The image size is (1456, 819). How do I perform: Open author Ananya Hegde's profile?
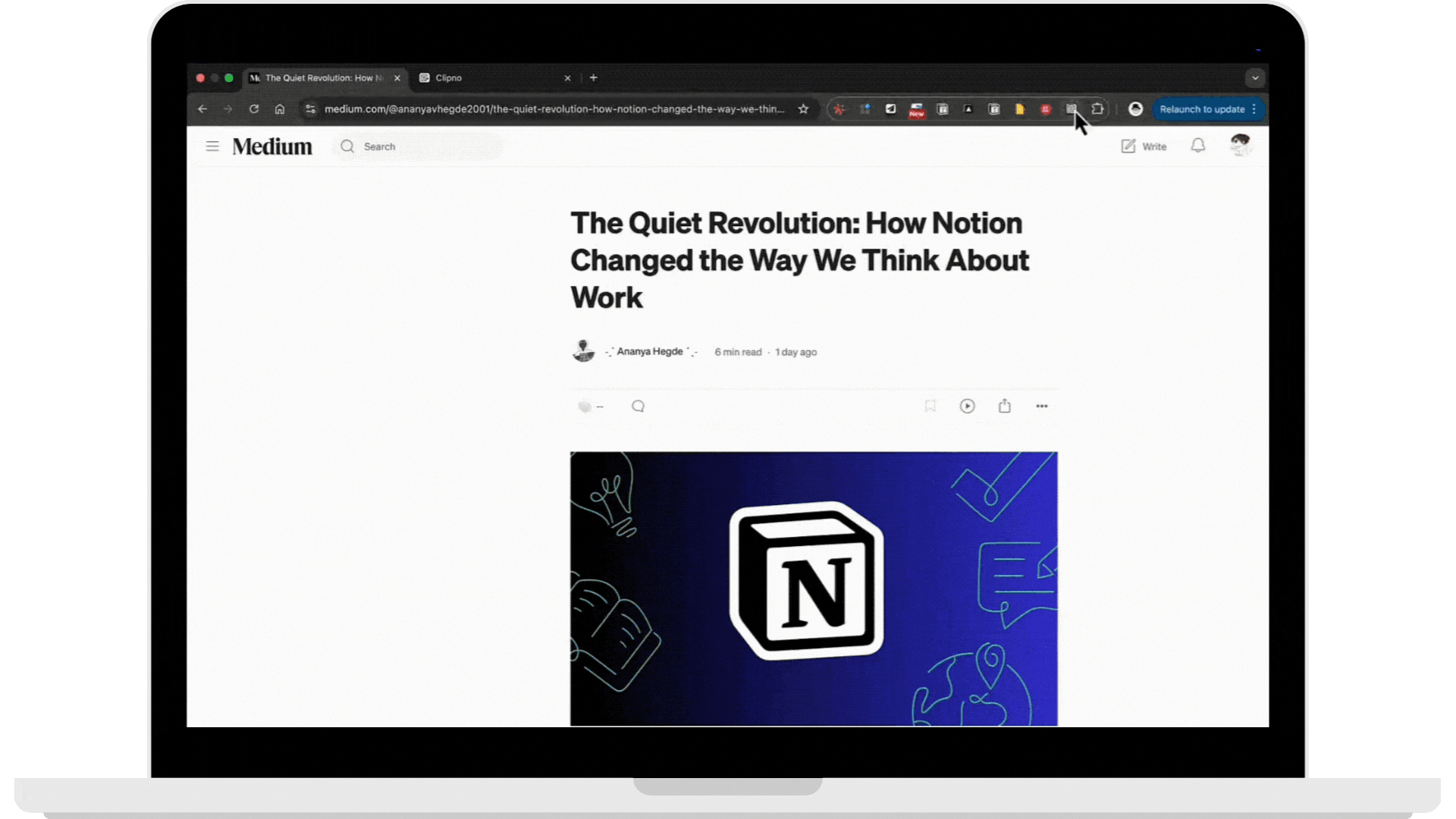point(650,352)
